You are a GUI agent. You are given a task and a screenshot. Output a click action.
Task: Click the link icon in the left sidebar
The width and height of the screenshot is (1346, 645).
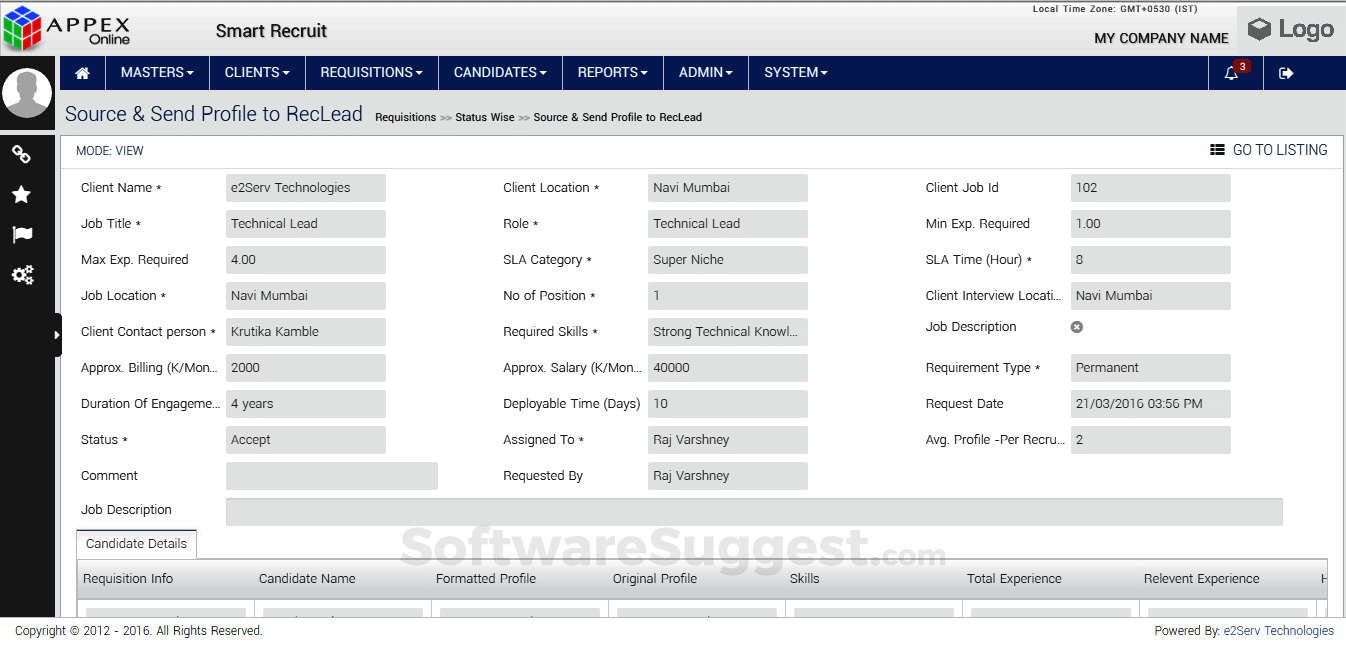tap(22, 154)
